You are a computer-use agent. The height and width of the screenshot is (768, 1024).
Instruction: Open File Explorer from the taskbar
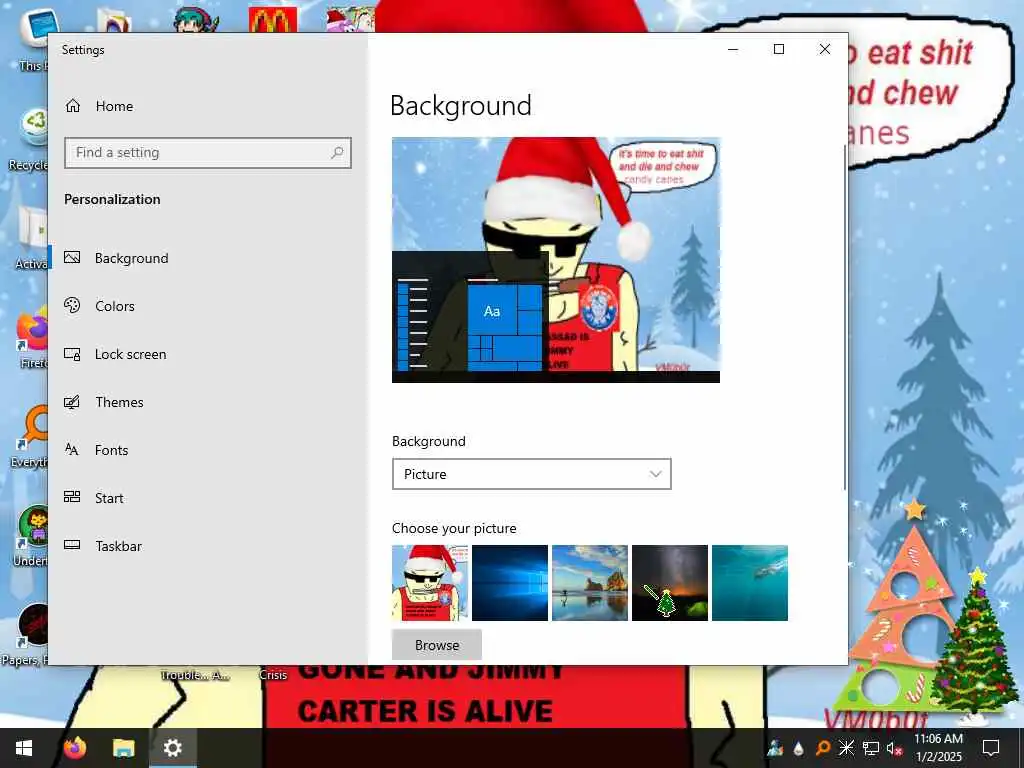click(123, 748)
